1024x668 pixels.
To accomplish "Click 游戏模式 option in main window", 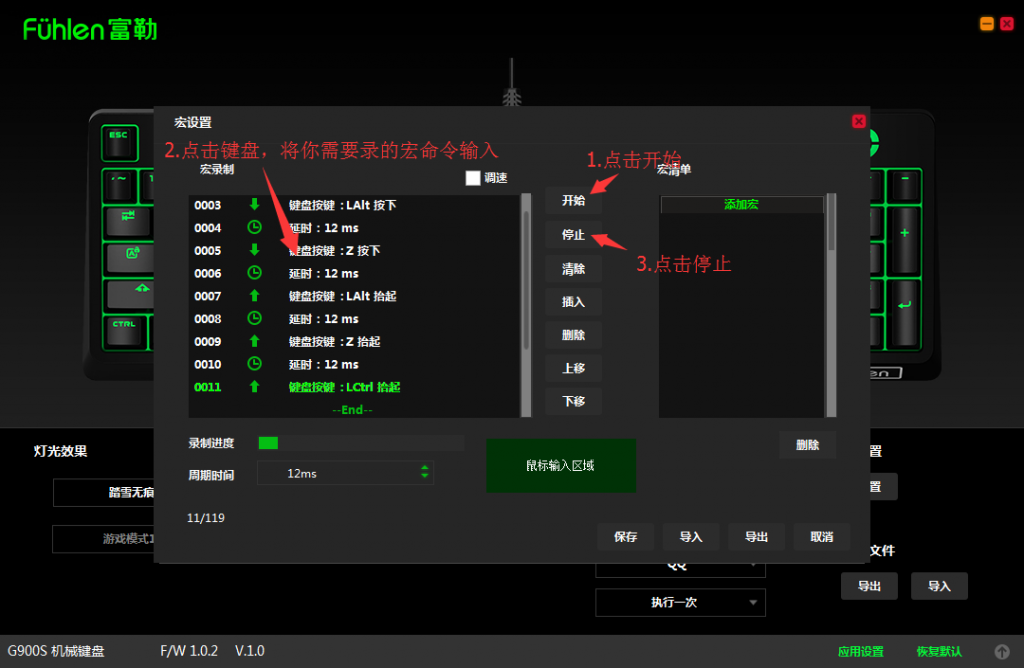I will pyautogui.click(x=104, y=539).
